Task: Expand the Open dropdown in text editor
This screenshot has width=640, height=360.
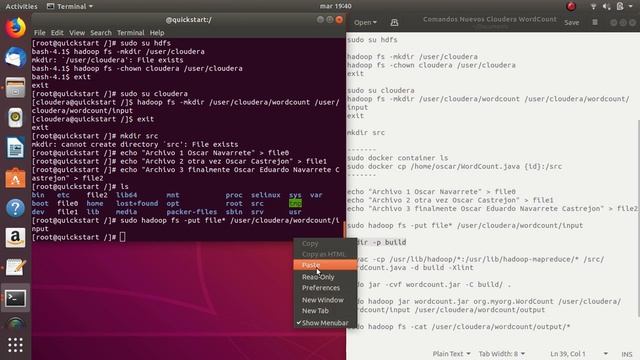Action: tap(365, 23)
